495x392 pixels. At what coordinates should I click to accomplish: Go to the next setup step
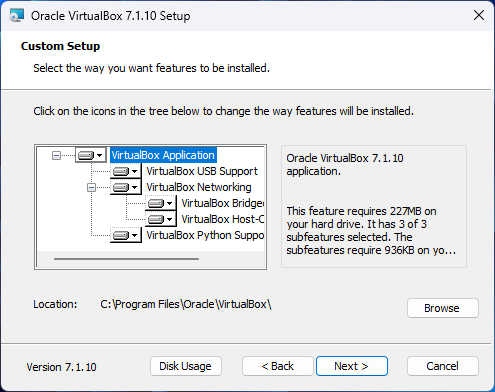[352, 366]
